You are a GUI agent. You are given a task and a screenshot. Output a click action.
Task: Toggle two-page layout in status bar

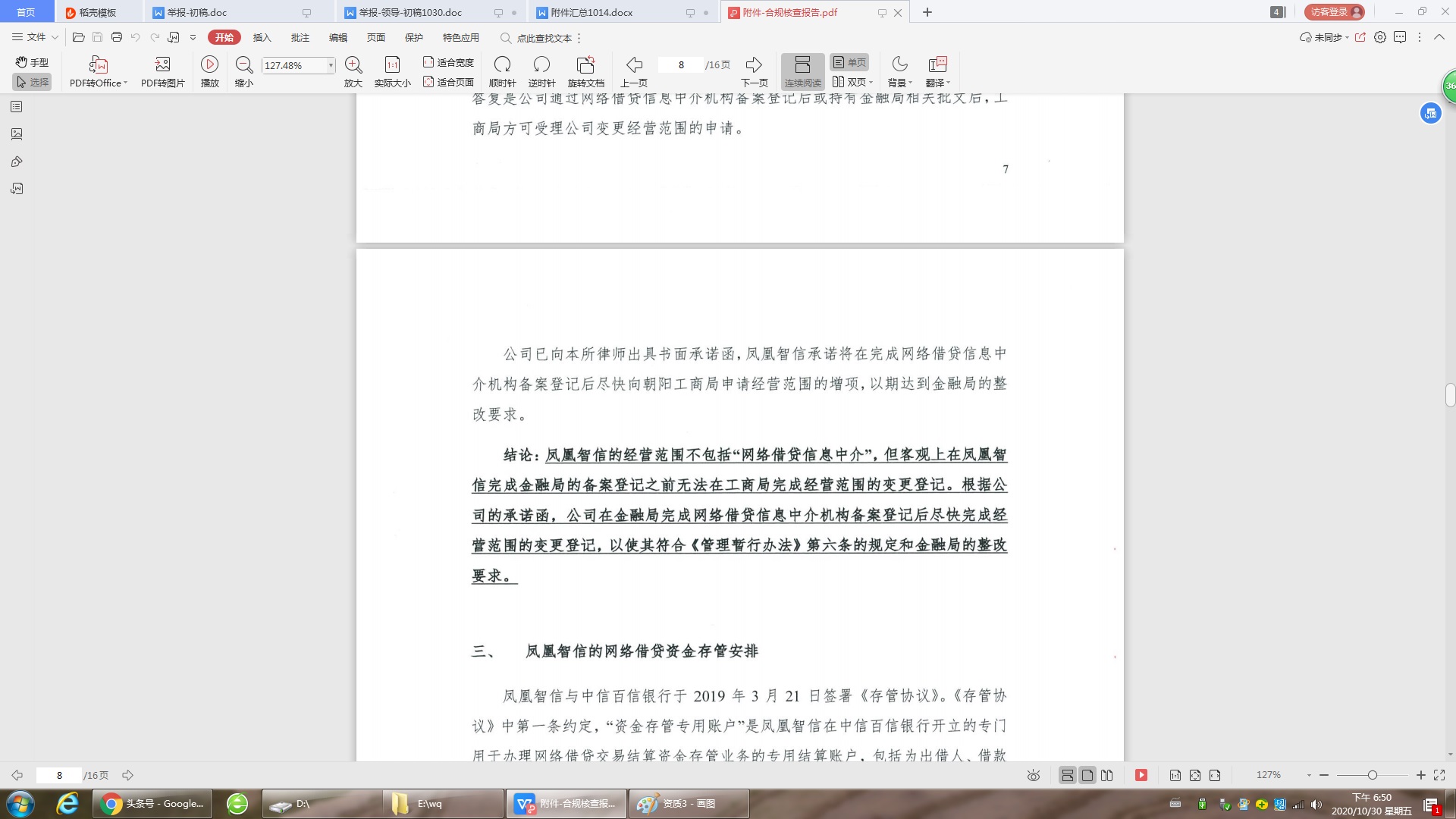[x=1107, y=775]
